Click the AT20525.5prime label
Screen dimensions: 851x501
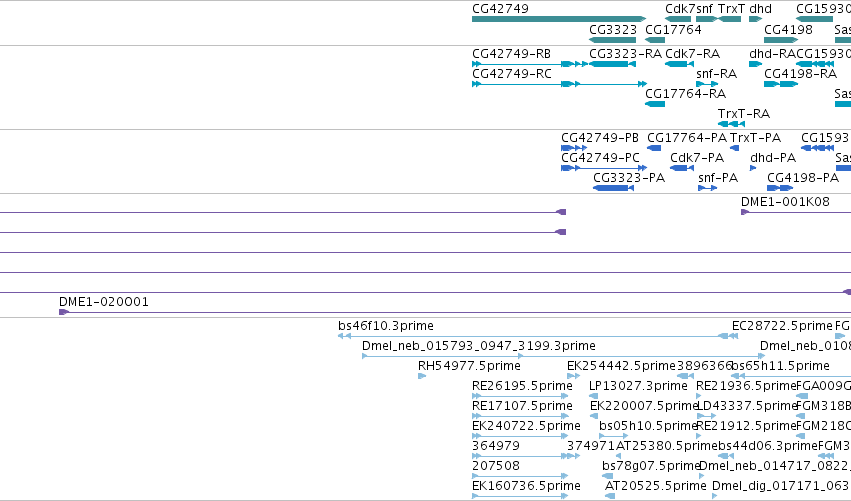[656, 486]
